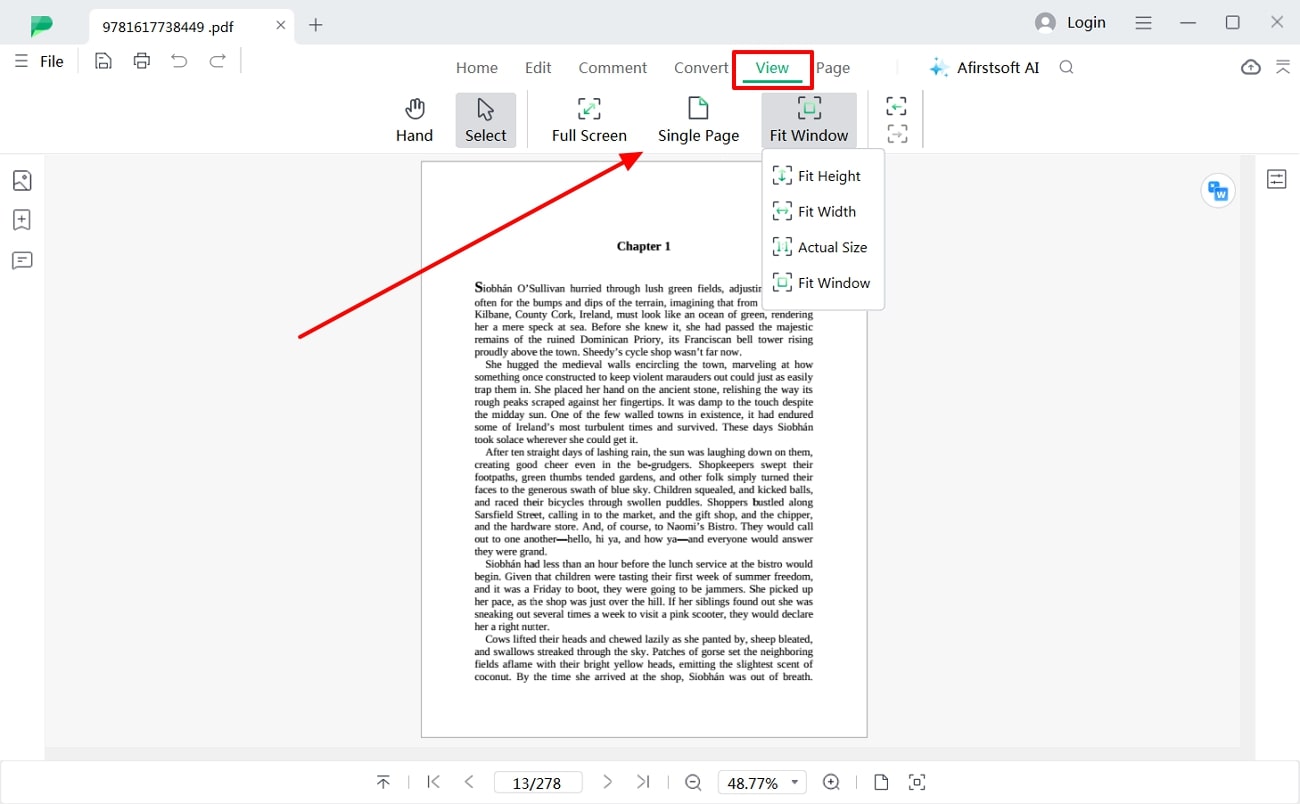The height and width of the screenshot is (804, 1300).
Task: Activate the Hand tool
Action: (414, 121)
